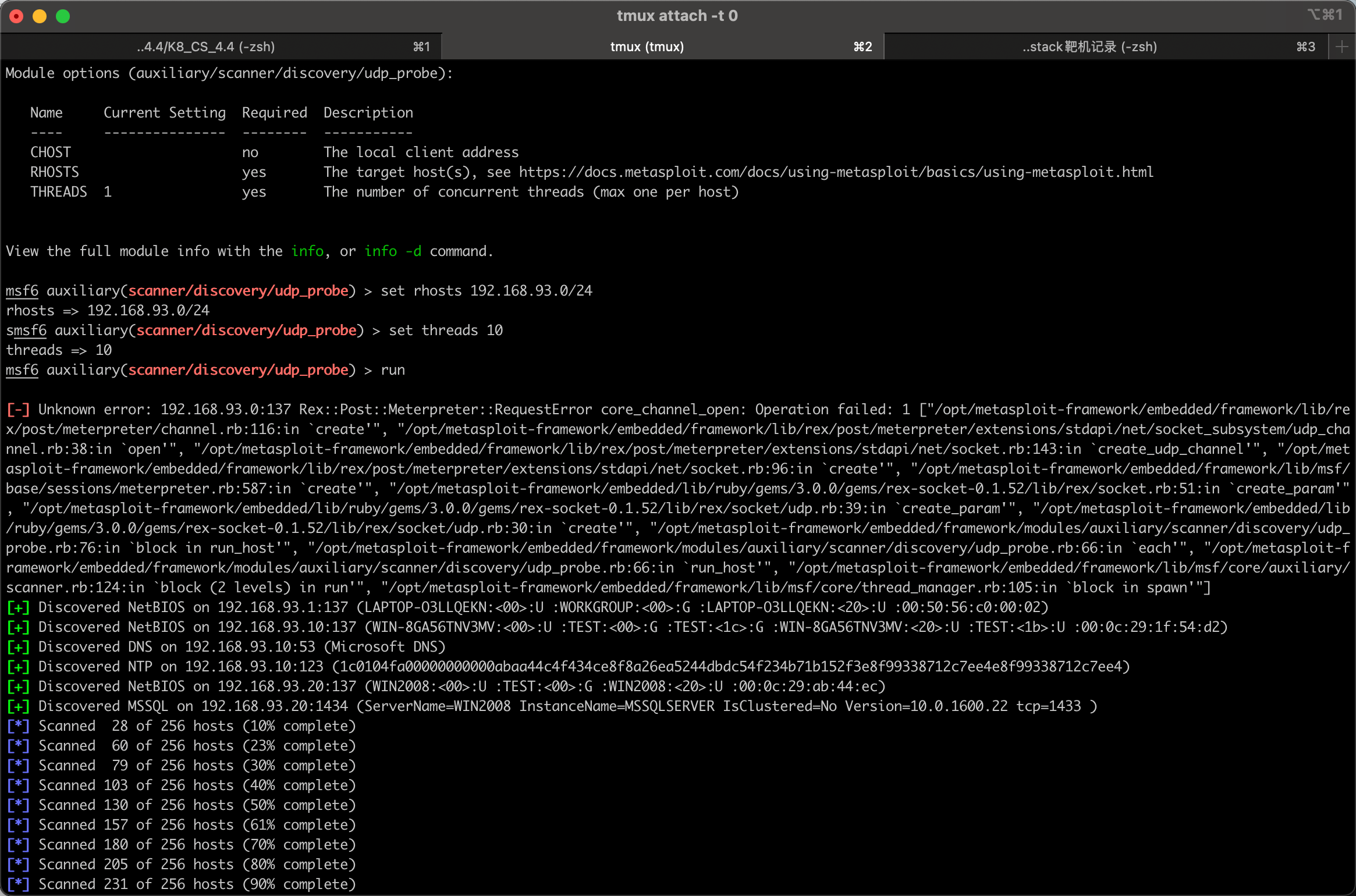Click the Discovered DNS on 192.168.93.10:53 line
The height and width of the screenshot is (896, 1356).
click(x=226, y=647)
